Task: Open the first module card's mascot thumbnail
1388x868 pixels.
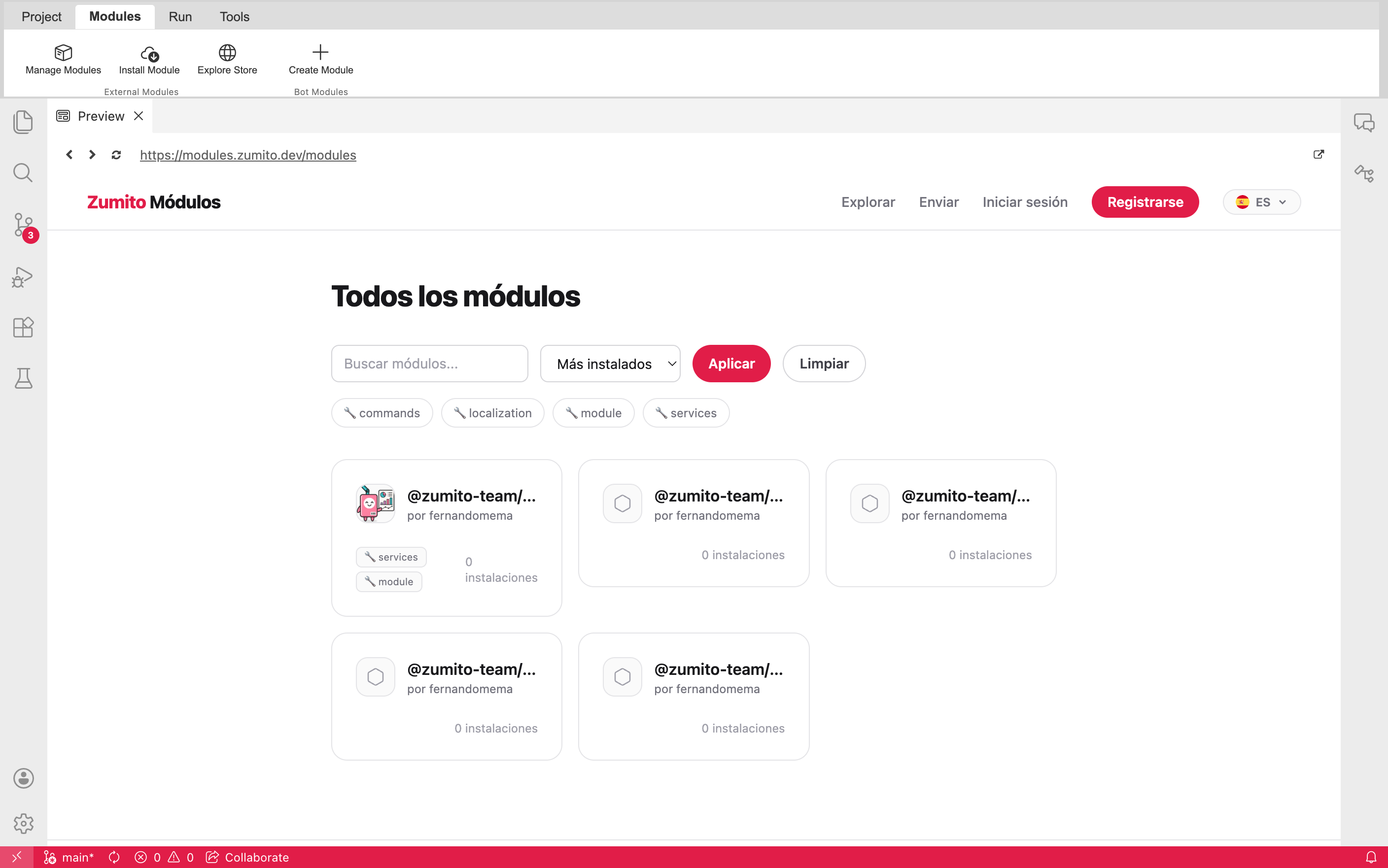Action: [x=375, y=503]
